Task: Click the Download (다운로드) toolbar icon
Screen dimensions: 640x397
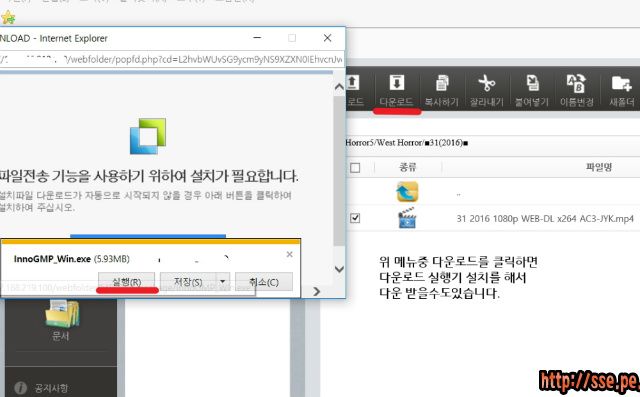Action: click(x=396, y=83)
